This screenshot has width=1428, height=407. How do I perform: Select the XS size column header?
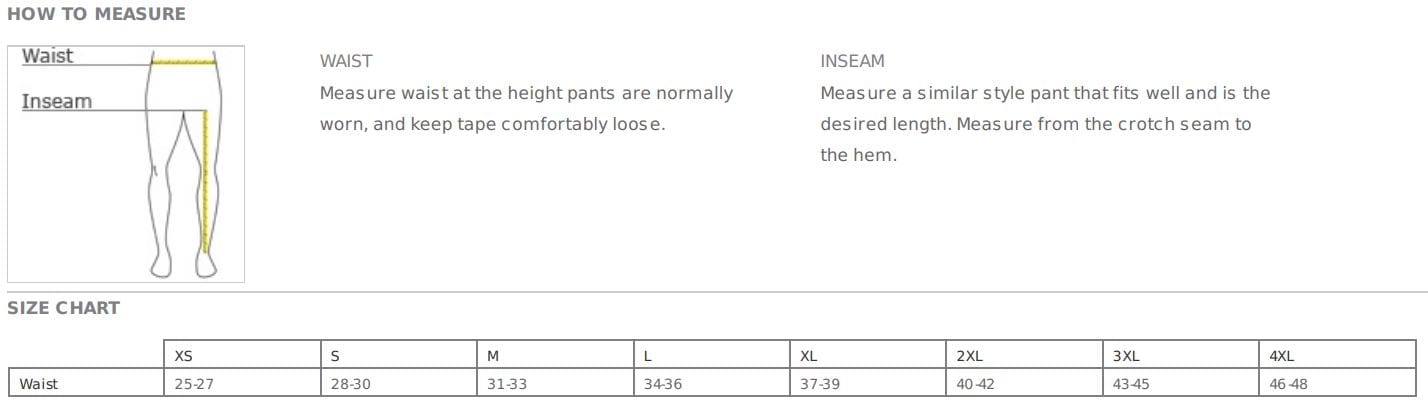point(184,356)
